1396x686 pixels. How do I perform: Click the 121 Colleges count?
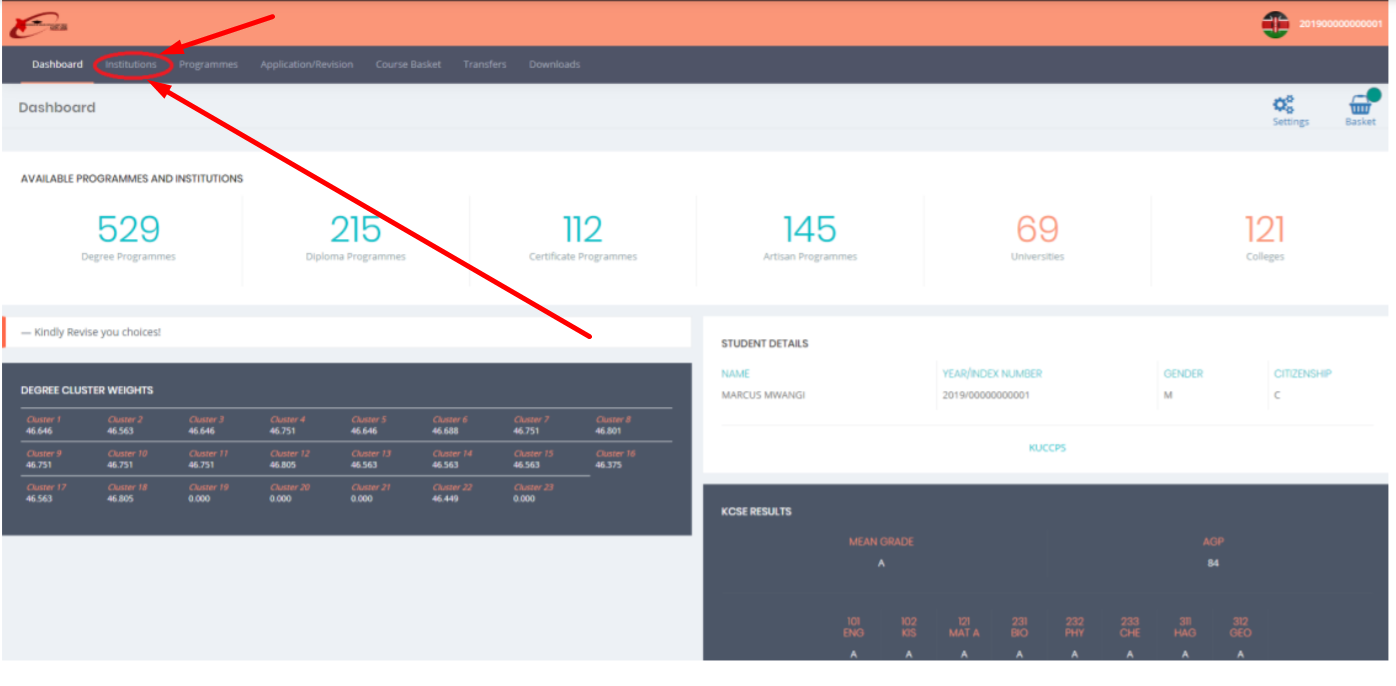1264,230
